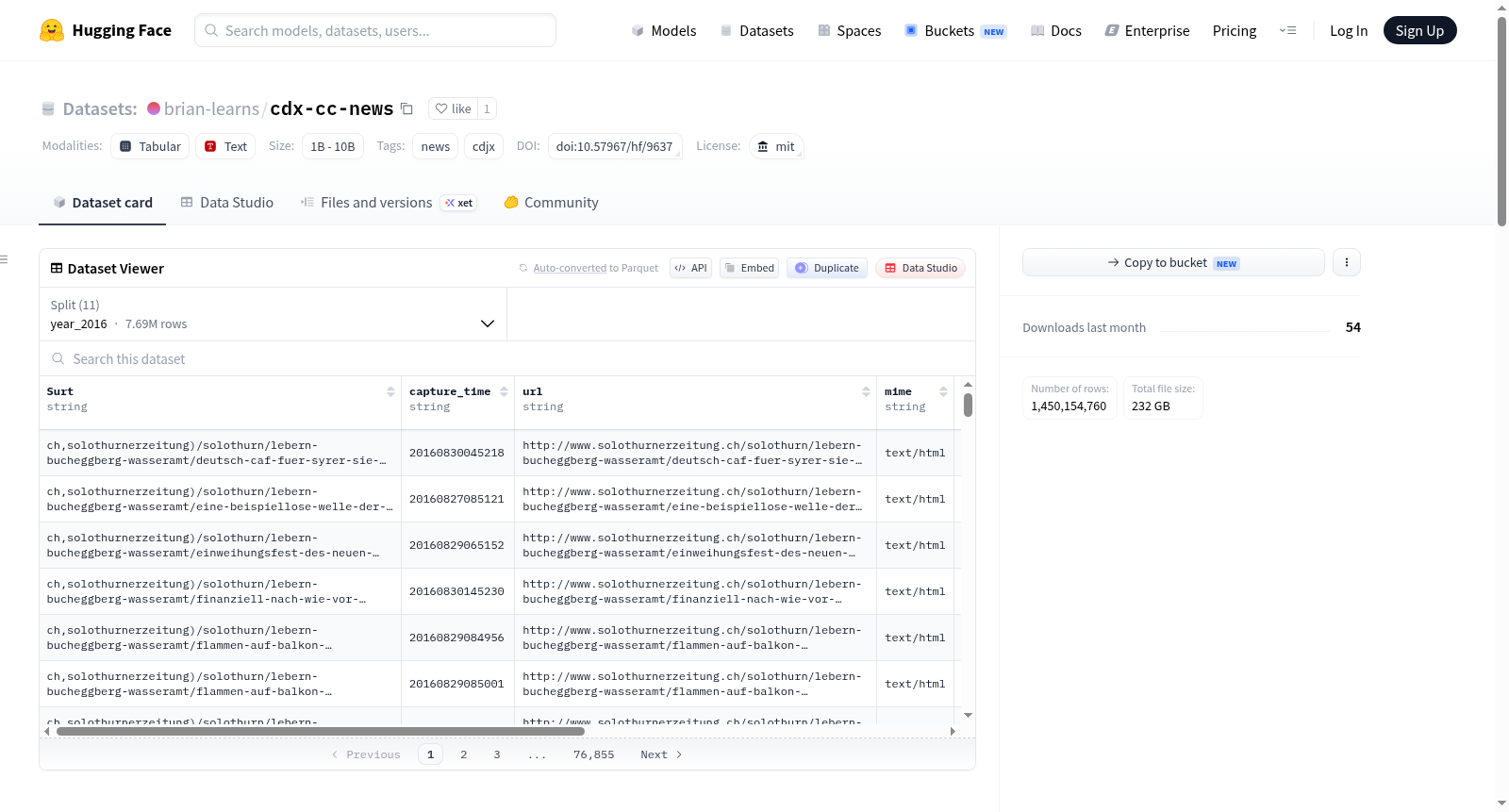Viewport: 1509px width, 812px height.
Task: Open Models in the top navigation
Action: 663,30
